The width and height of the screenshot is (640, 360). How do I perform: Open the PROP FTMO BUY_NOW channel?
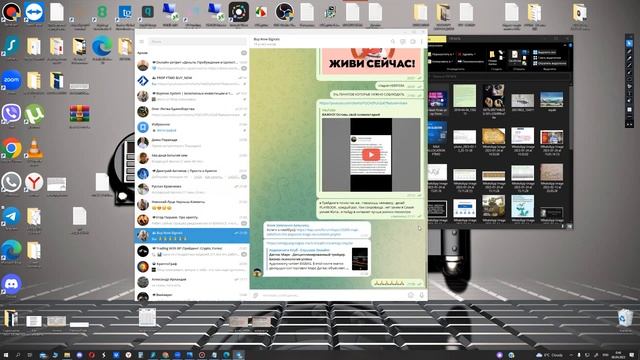point(192,80)
